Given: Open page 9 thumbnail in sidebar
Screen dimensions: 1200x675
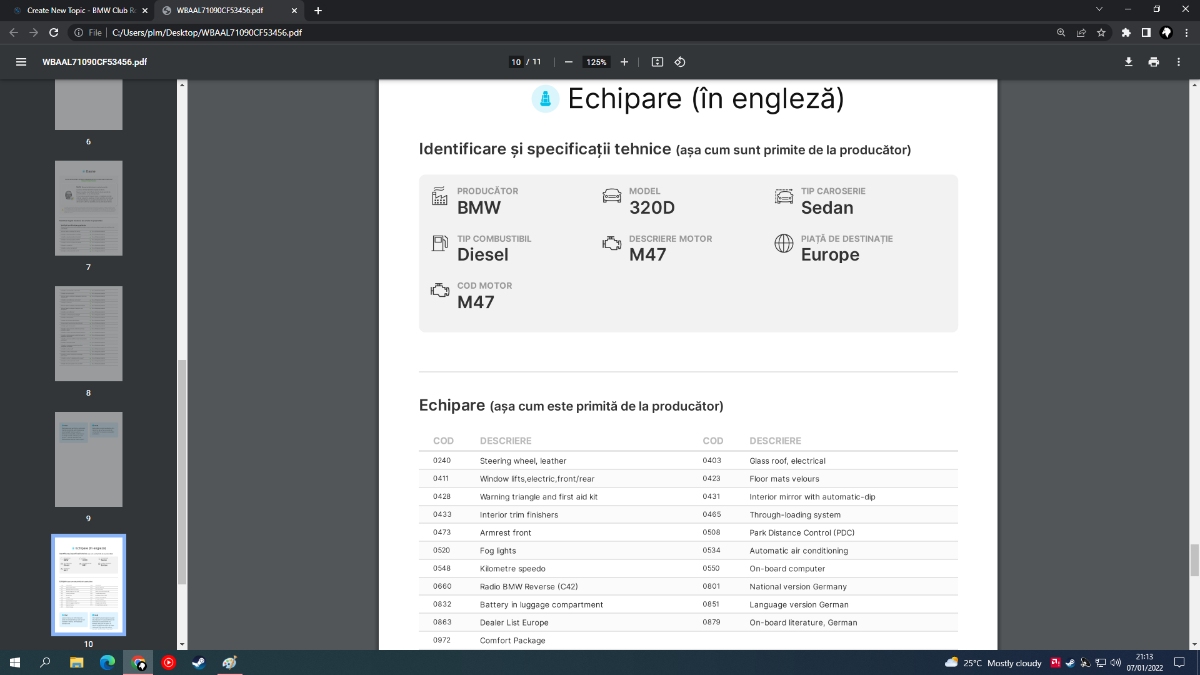Looking at the screenshot, I should point(88,458).
